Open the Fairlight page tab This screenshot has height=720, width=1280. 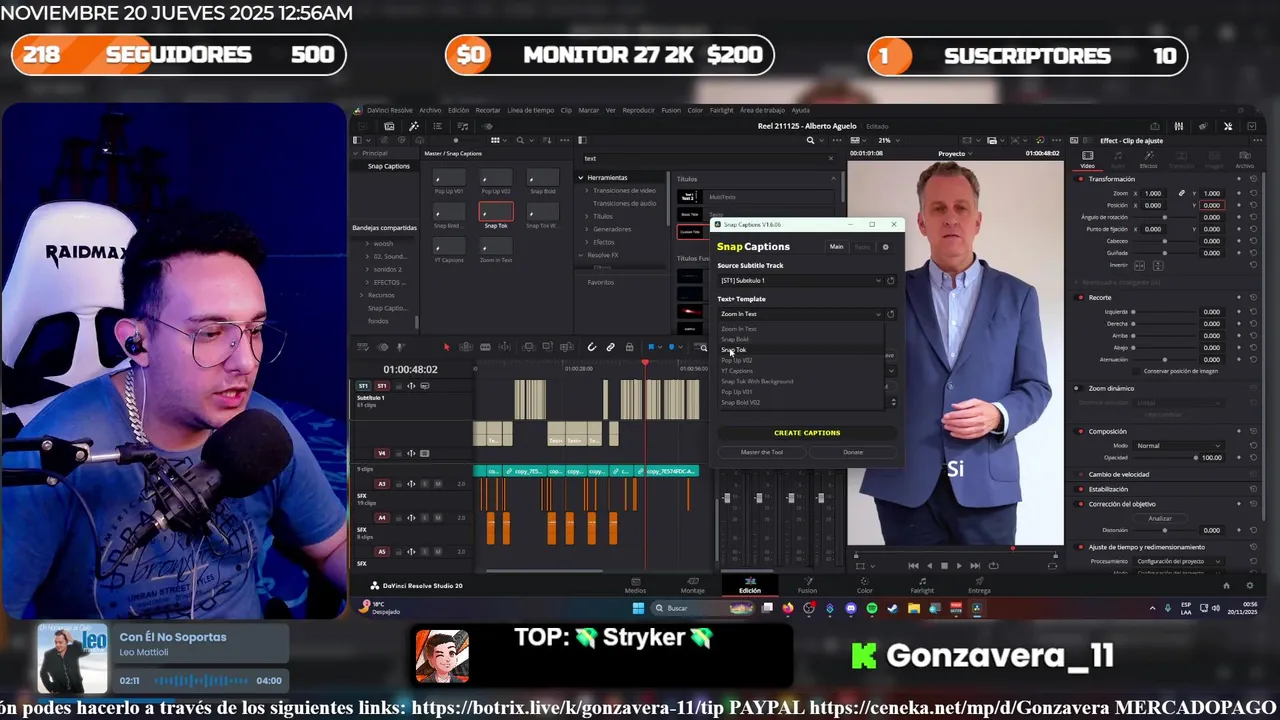click(x=922, y=586)
